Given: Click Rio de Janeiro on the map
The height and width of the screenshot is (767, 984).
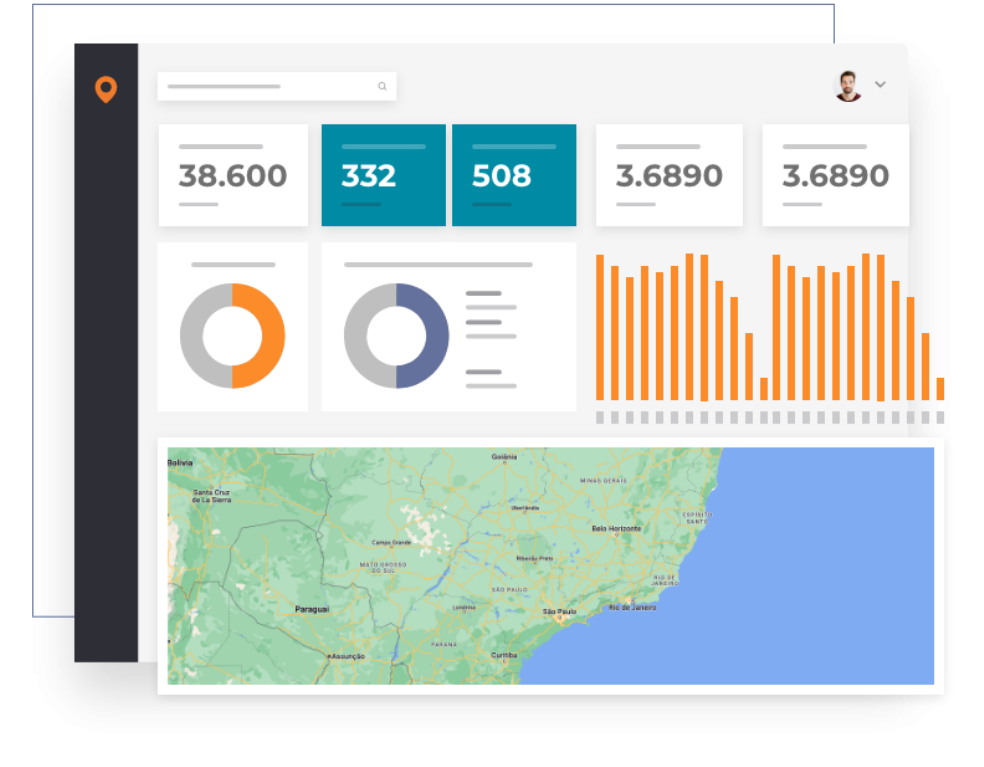Looking at the screenshot, I should pos(632,607).
